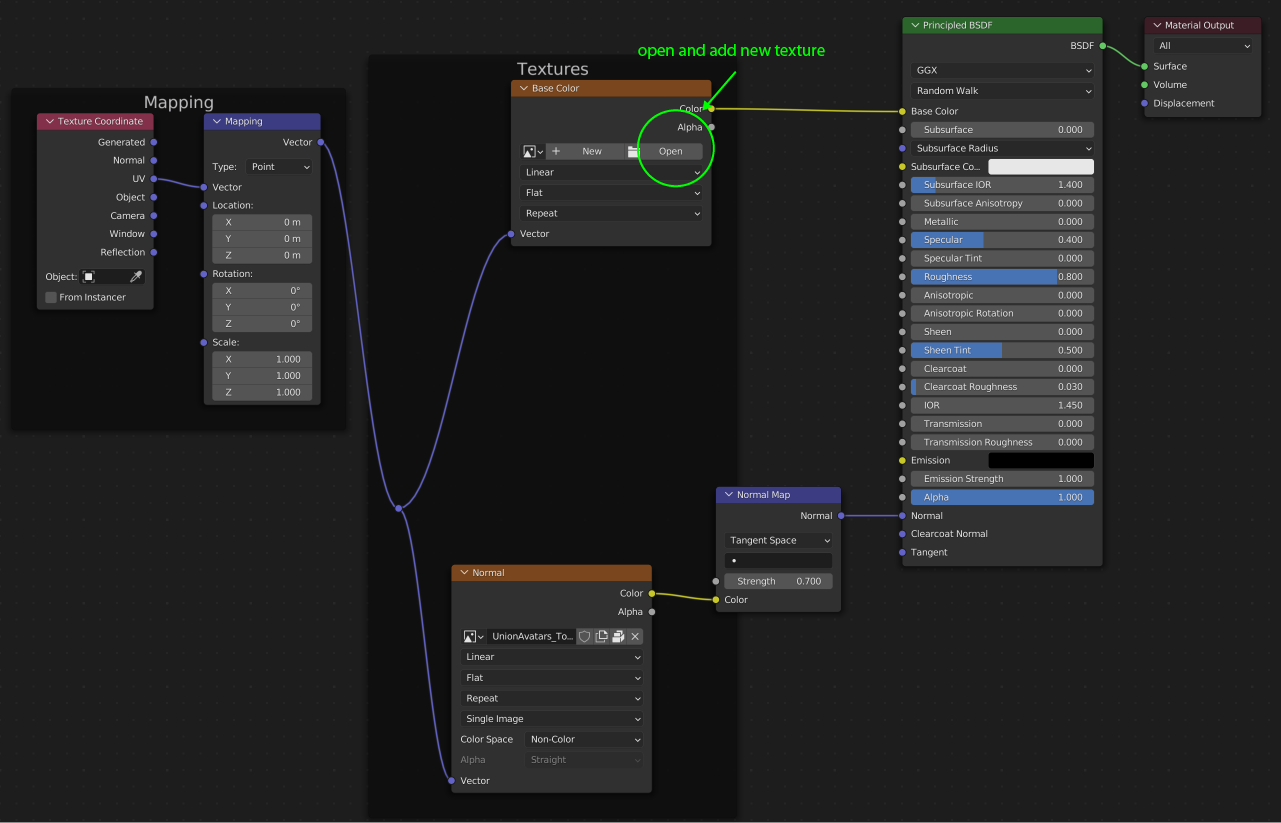
Task: Collapse the Principled BSDF node
Action: (x=914, y=25)
